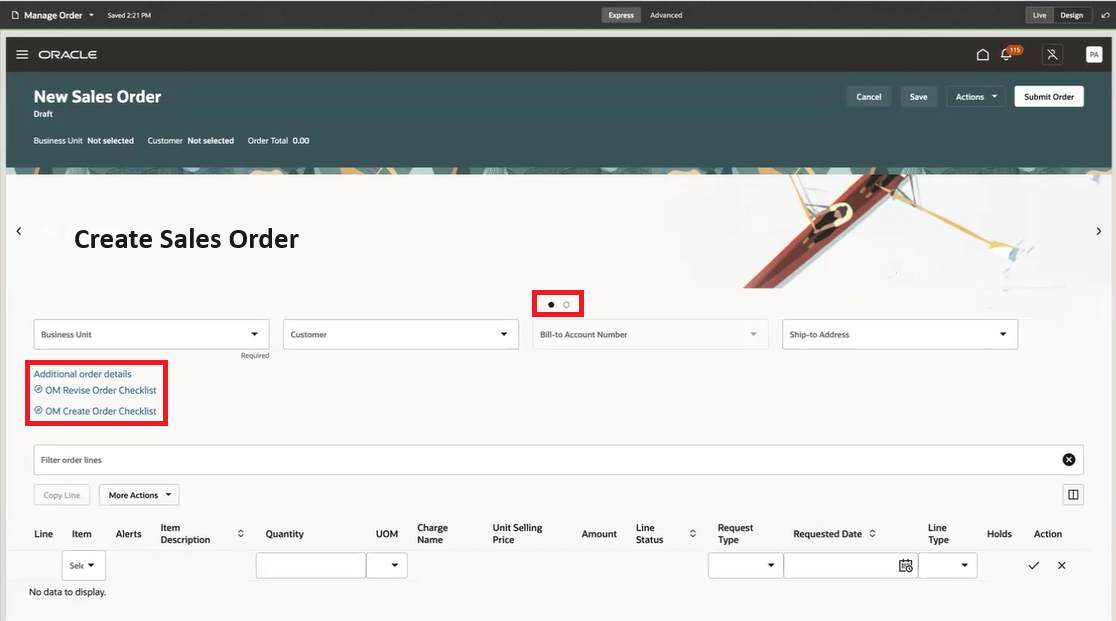Select the second carousel page dot
This screenshot has height=621, width=1116.
[566, 303]
